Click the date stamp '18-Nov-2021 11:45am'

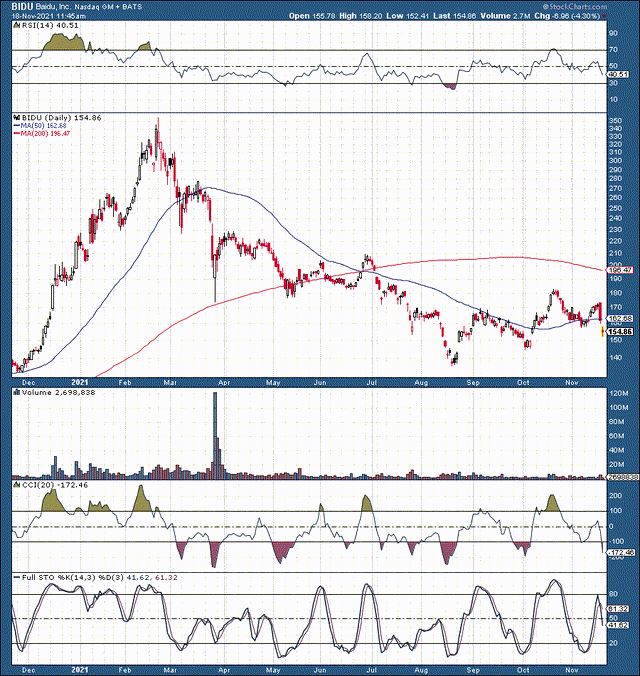48,16
